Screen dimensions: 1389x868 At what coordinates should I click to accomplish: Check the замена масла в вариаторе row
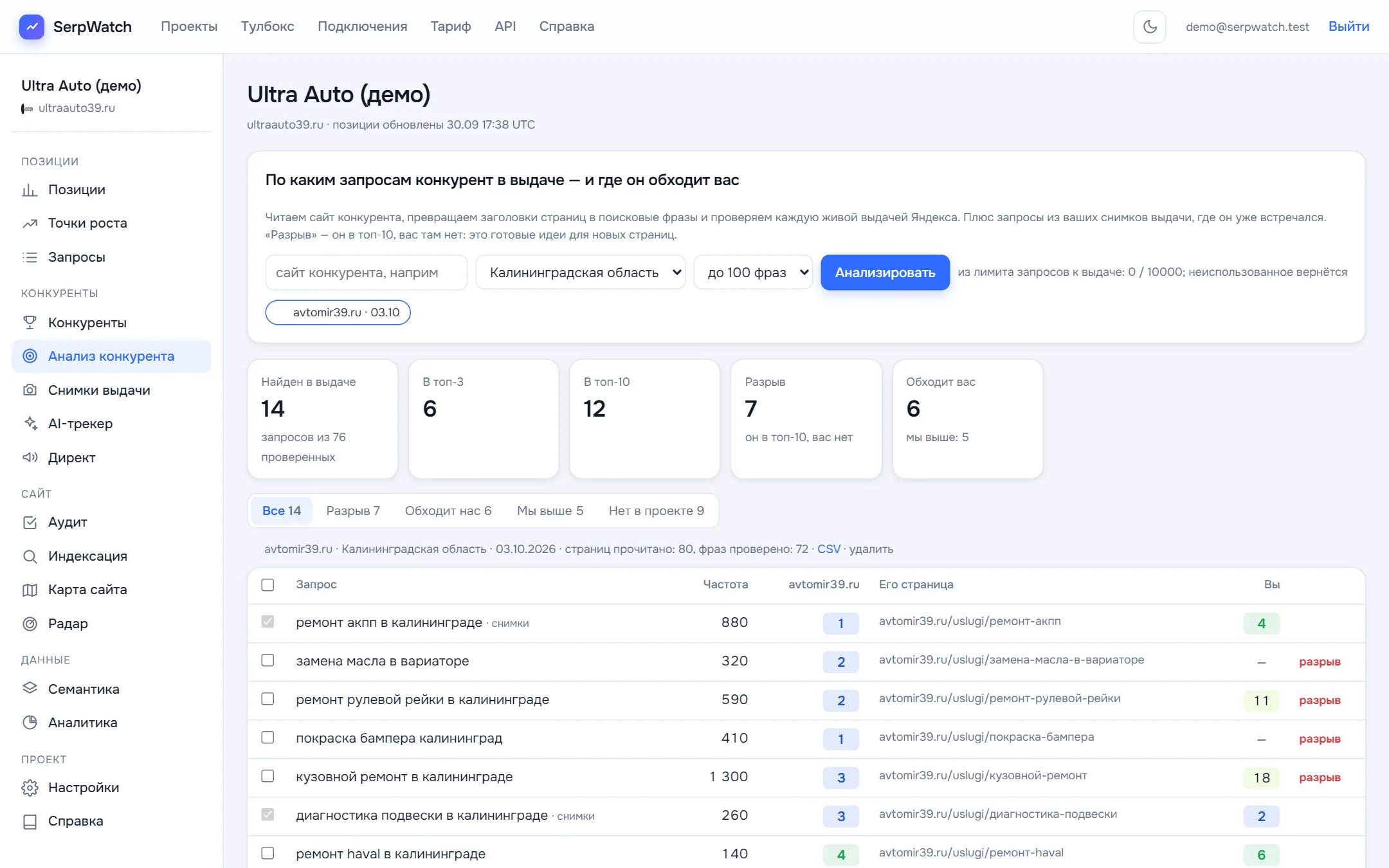click(268, 660)
